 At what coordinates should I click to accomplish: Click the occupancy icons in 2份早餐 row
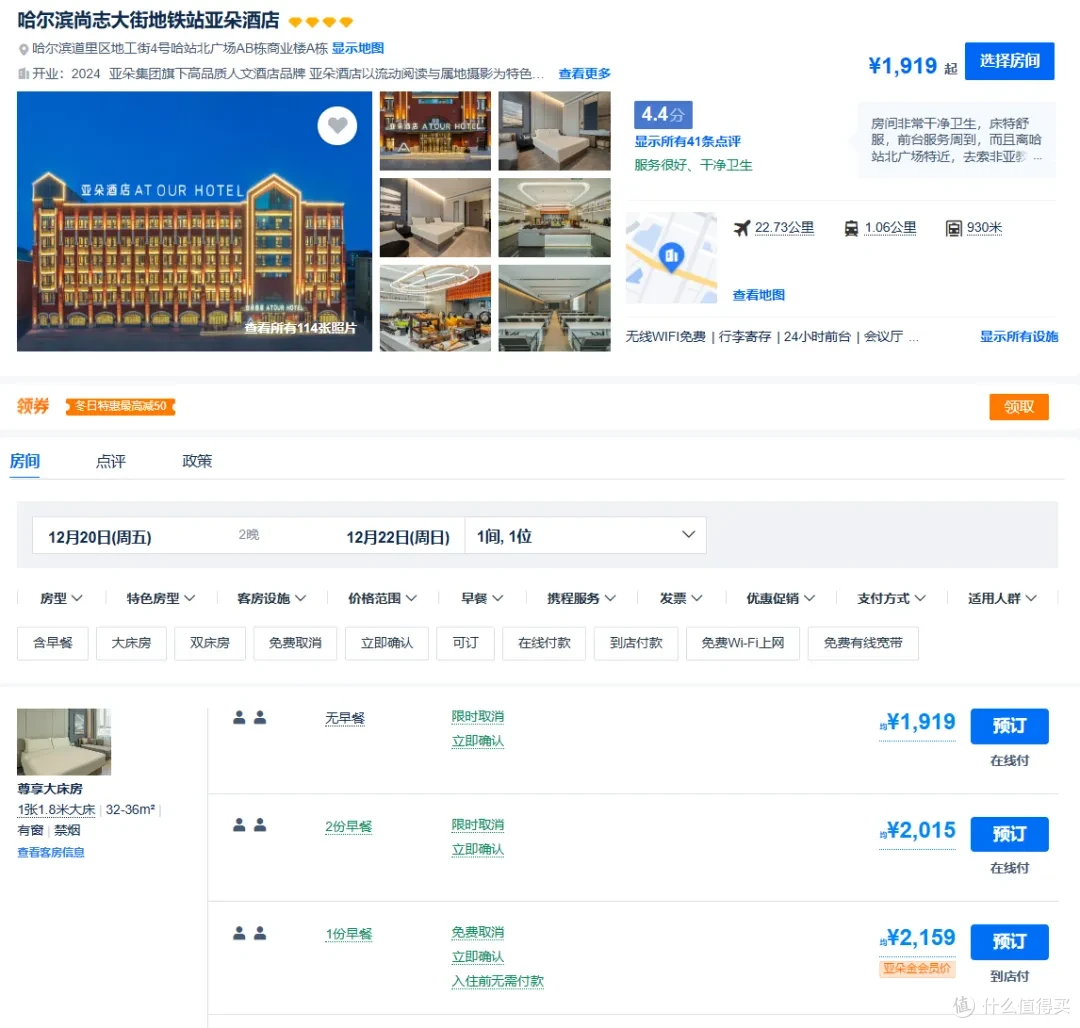(x=249, y=825)
